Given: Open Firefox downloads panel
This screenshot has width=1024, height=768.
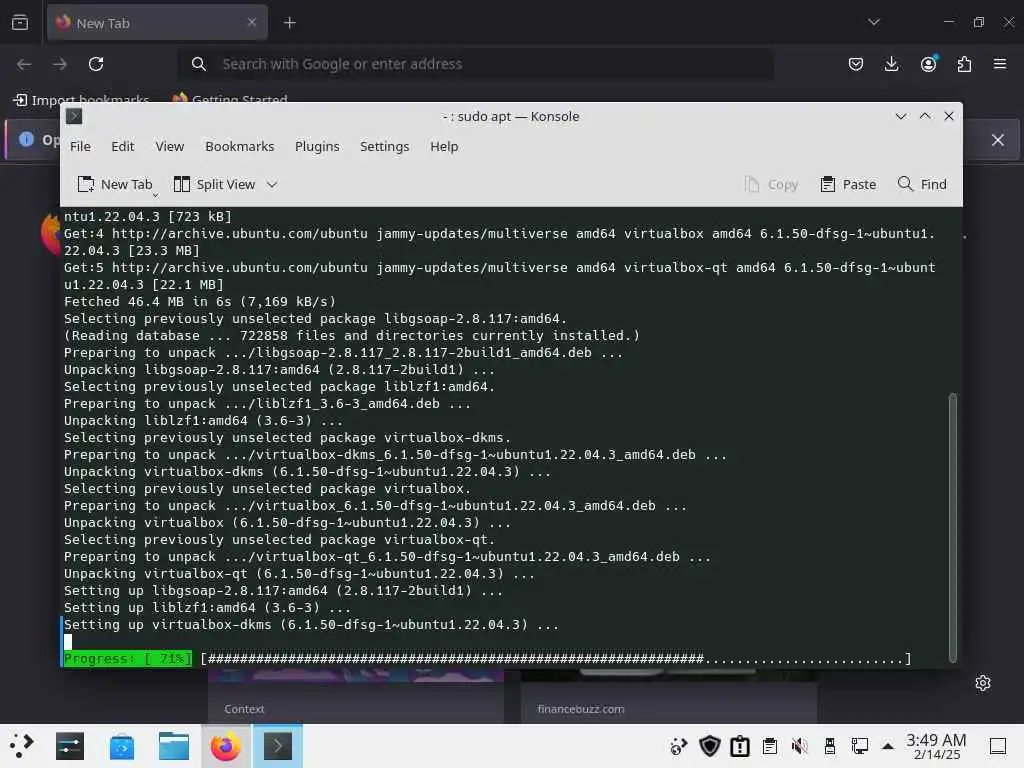Looking at the screenshot, I should point(891,64).
